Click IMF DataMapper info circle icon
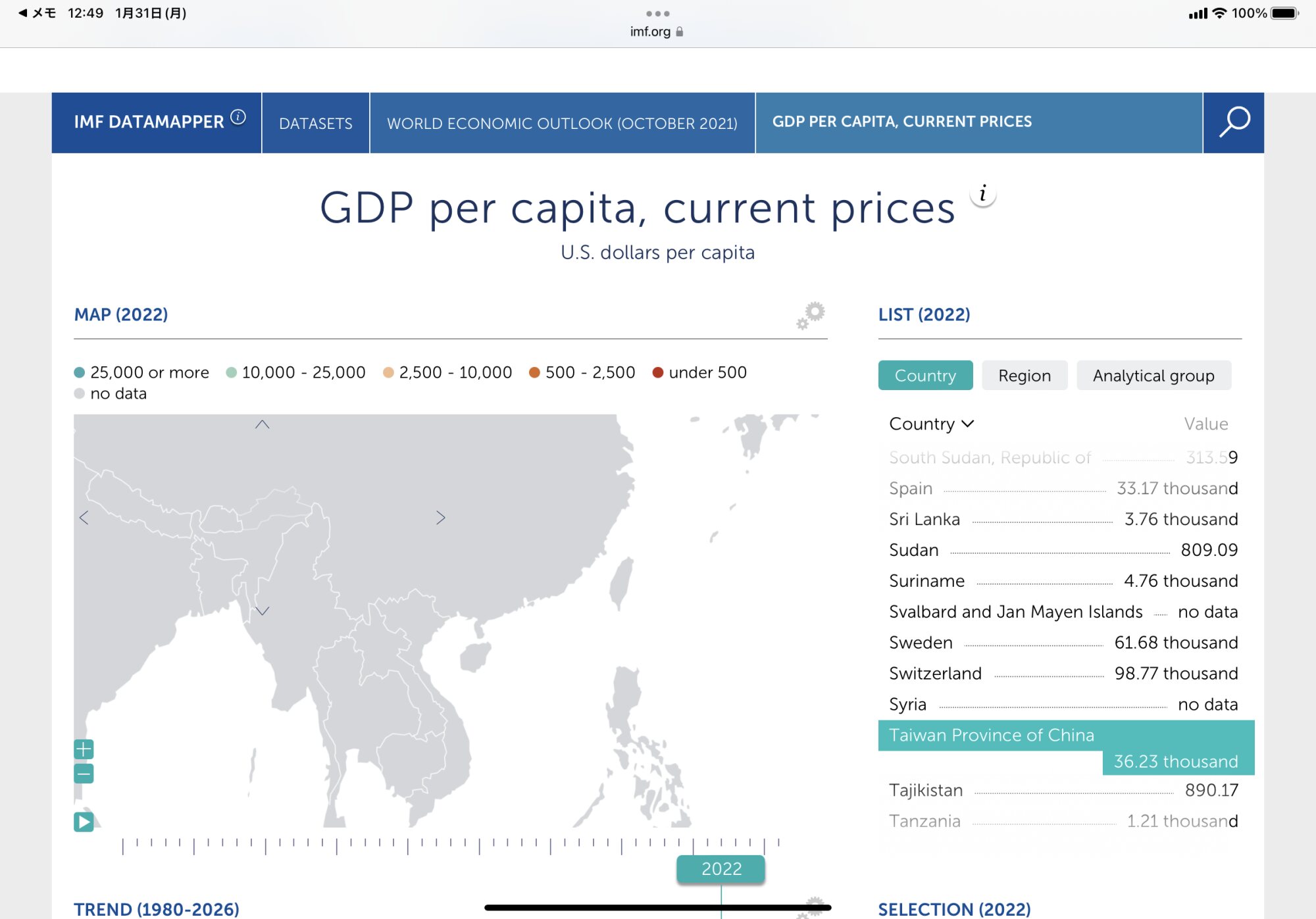 click(238, 117)
